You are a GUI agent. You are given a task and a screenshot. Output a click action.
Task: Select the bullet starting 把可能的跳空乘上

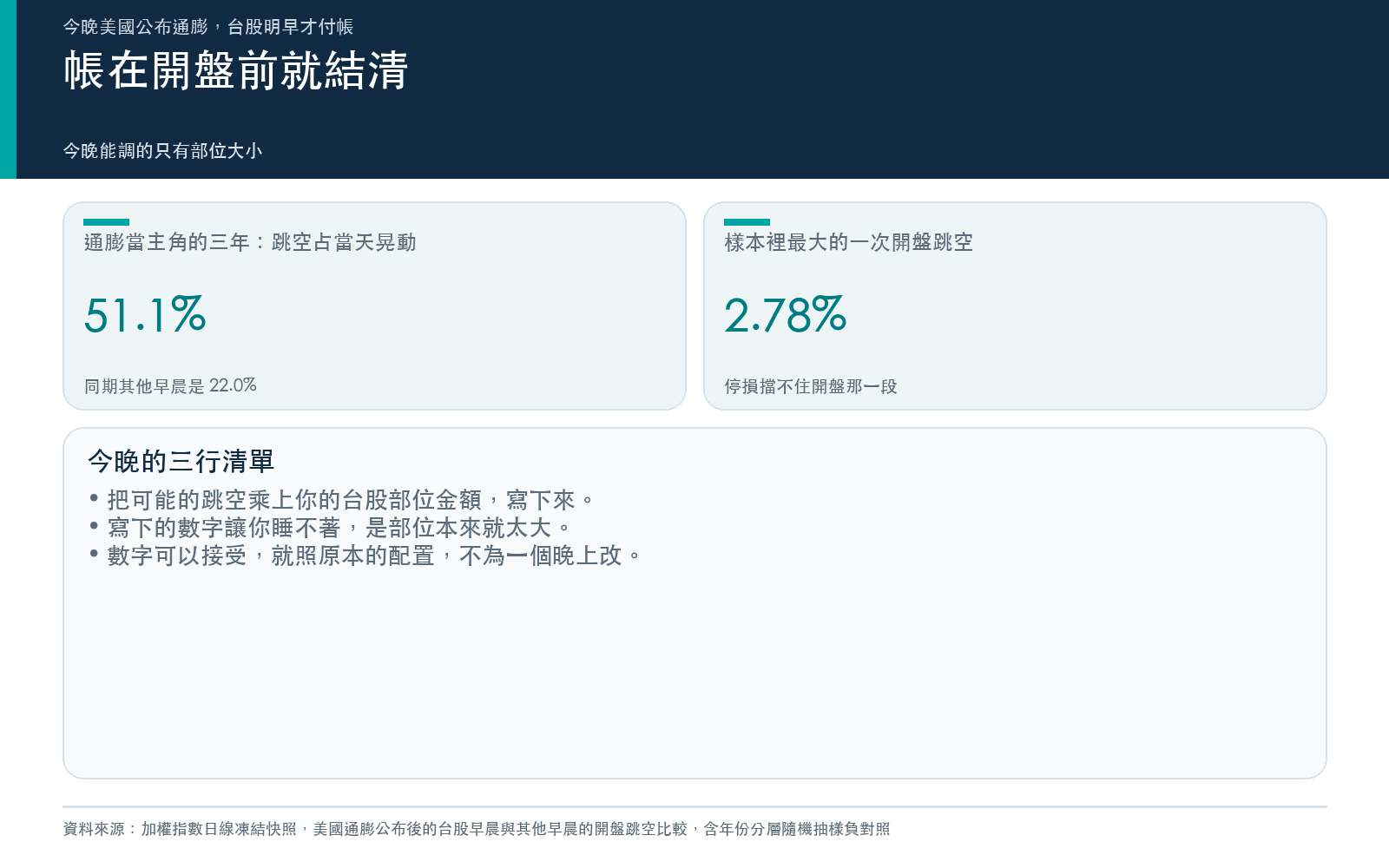(x=342, y=500)
